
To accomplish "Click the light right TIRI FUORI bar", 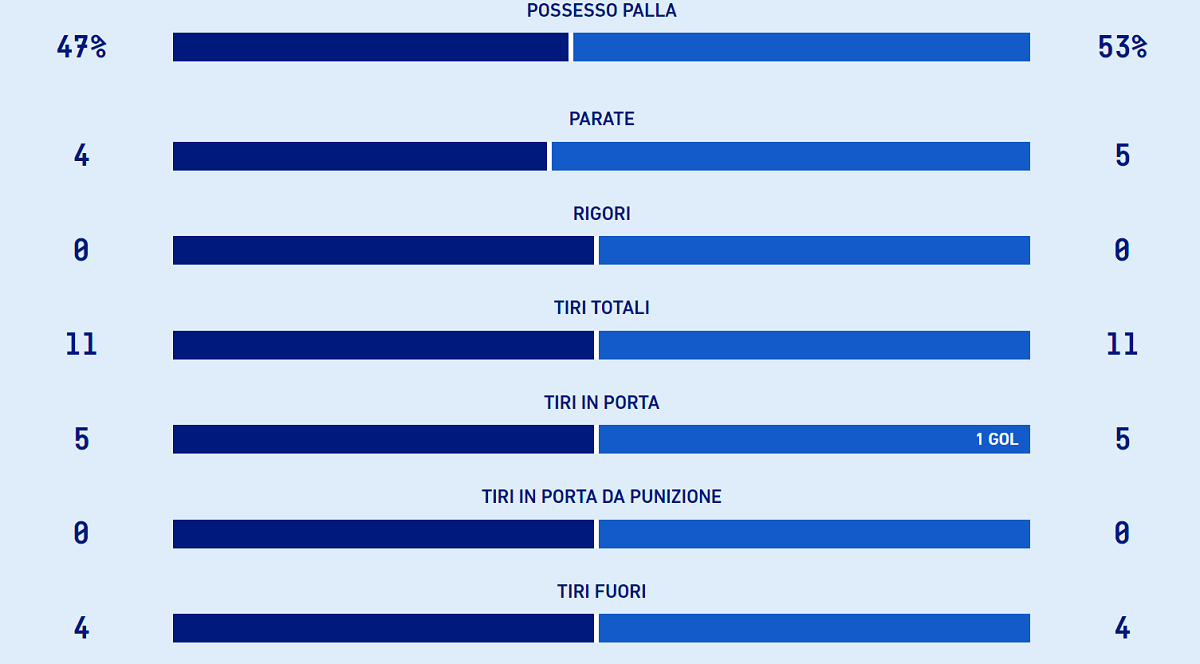I will click(814, 628).
